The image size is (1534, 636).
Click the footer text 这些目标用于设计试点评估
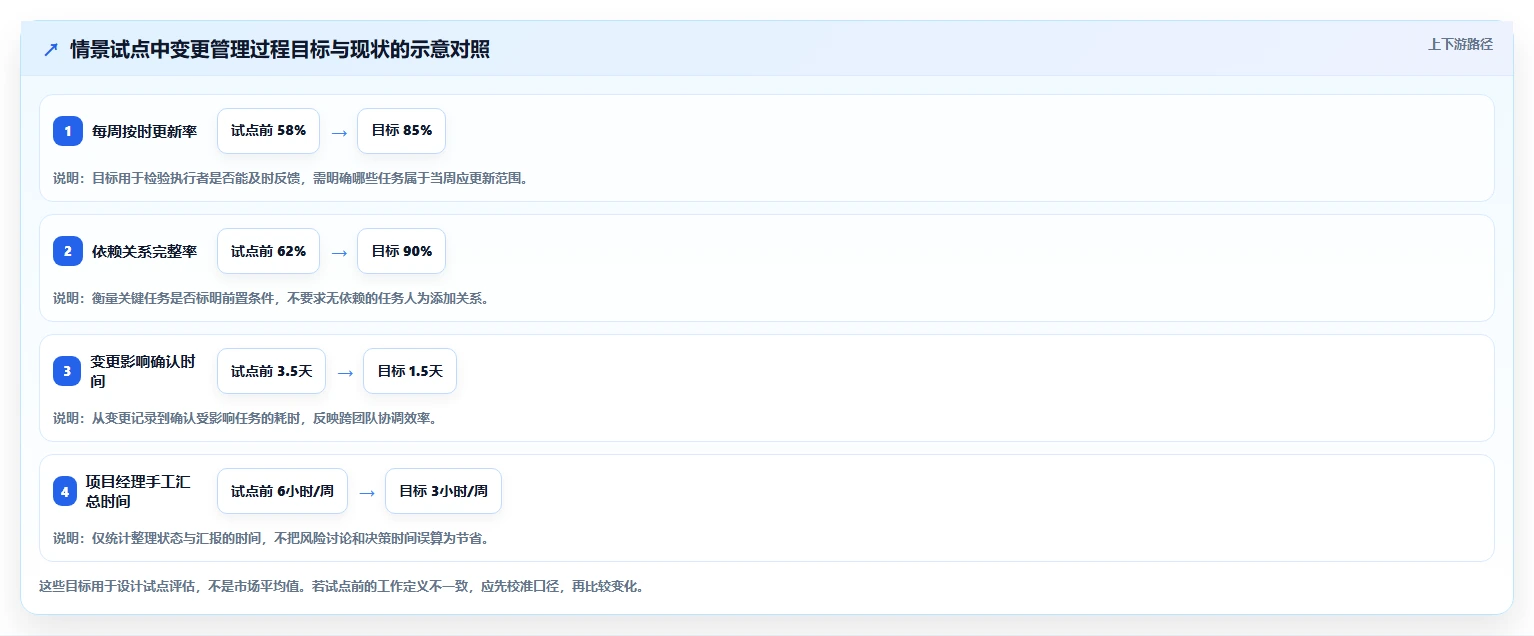pyautogui.click(x=341, y=586)
